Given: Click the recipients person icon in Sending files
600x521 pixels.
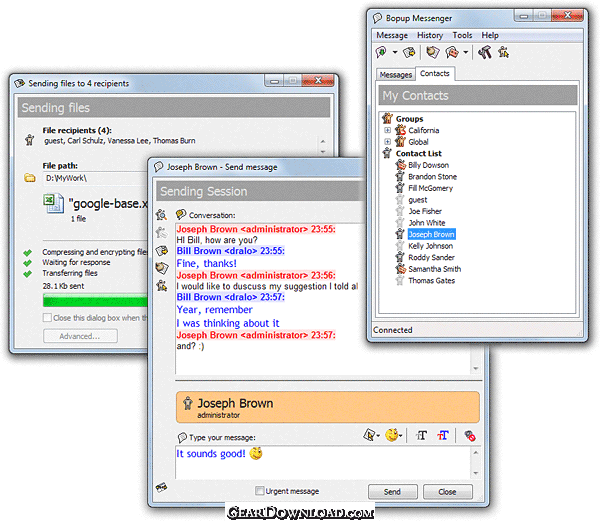Looking at the screenshot, I should (x=29, y=140).
